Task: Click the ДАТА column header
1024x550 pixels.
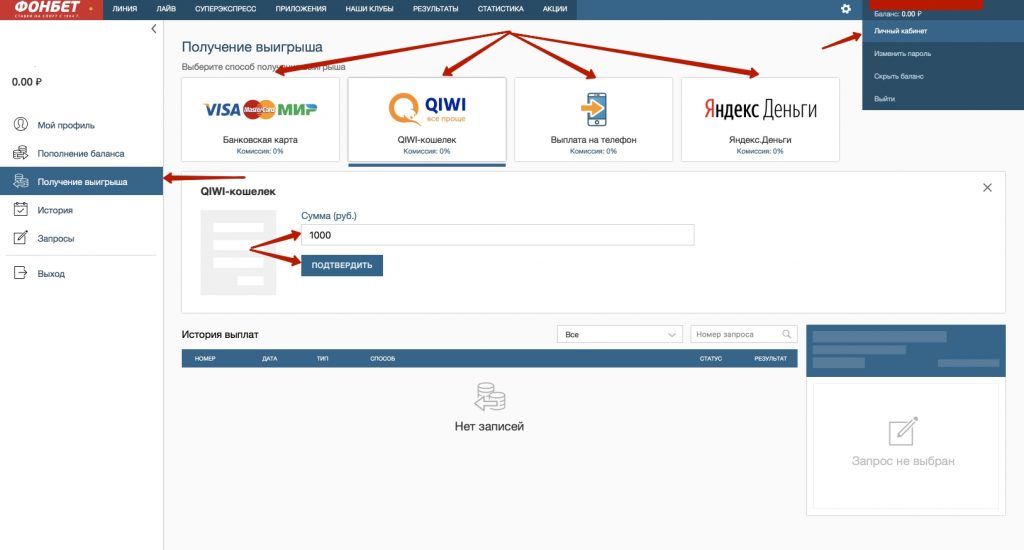Action: pyautogui.click(x=270, y=359)
